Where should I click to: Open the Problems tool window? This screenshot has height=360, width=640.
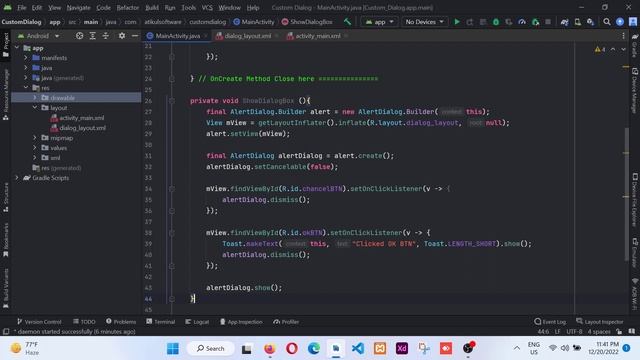[121, 322]
